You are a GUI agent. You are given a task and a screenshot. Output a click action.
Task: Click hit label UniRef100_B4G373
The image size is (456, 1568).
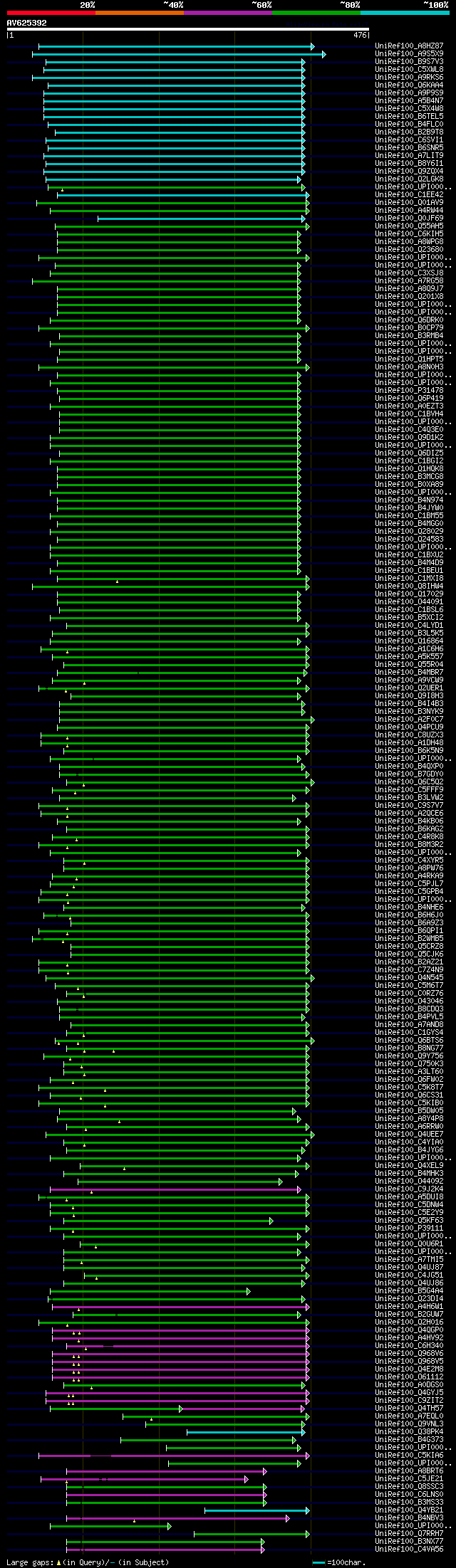coord(409,1440)
